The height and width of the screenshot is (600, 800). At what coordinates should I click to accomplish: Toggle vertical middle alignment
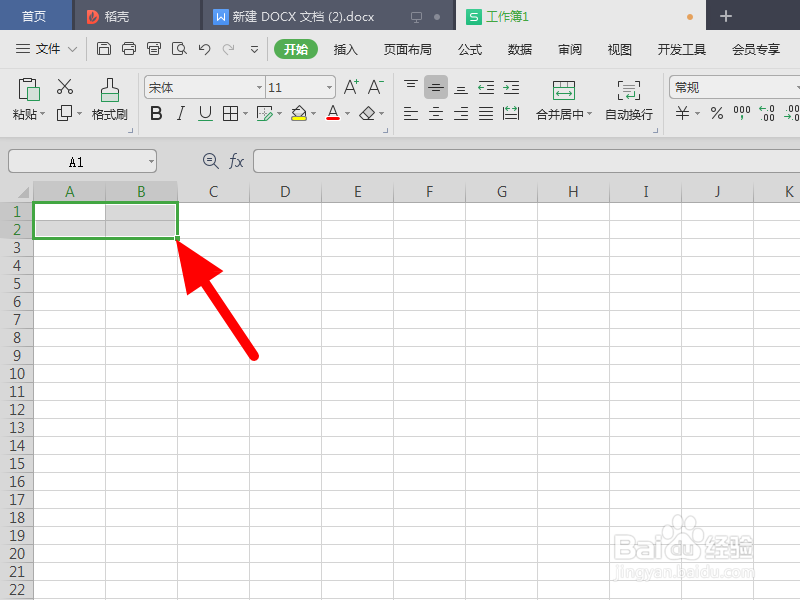click(x=436, y=87)
